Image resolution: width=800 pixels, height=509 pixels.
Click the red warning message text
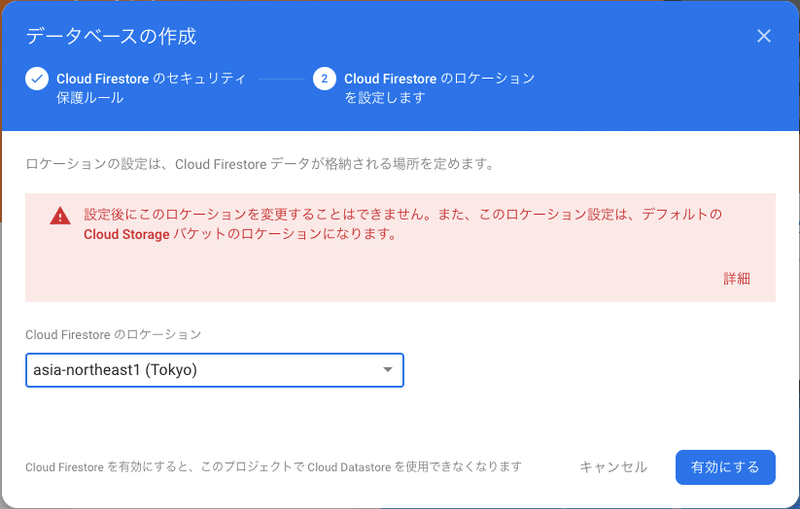tap(403, 224)
